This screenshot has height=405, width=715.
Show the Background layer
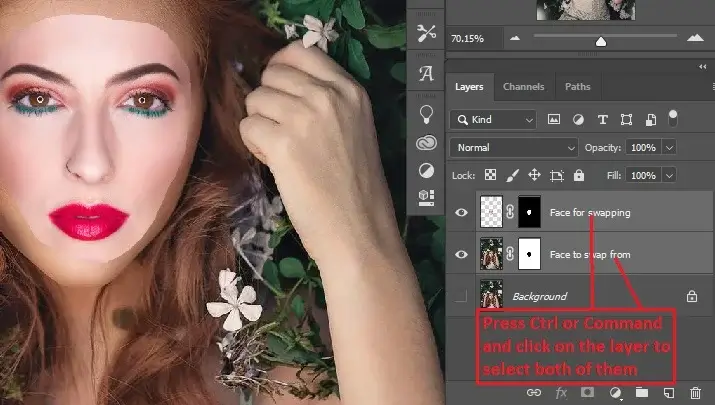tap(461, 296)
